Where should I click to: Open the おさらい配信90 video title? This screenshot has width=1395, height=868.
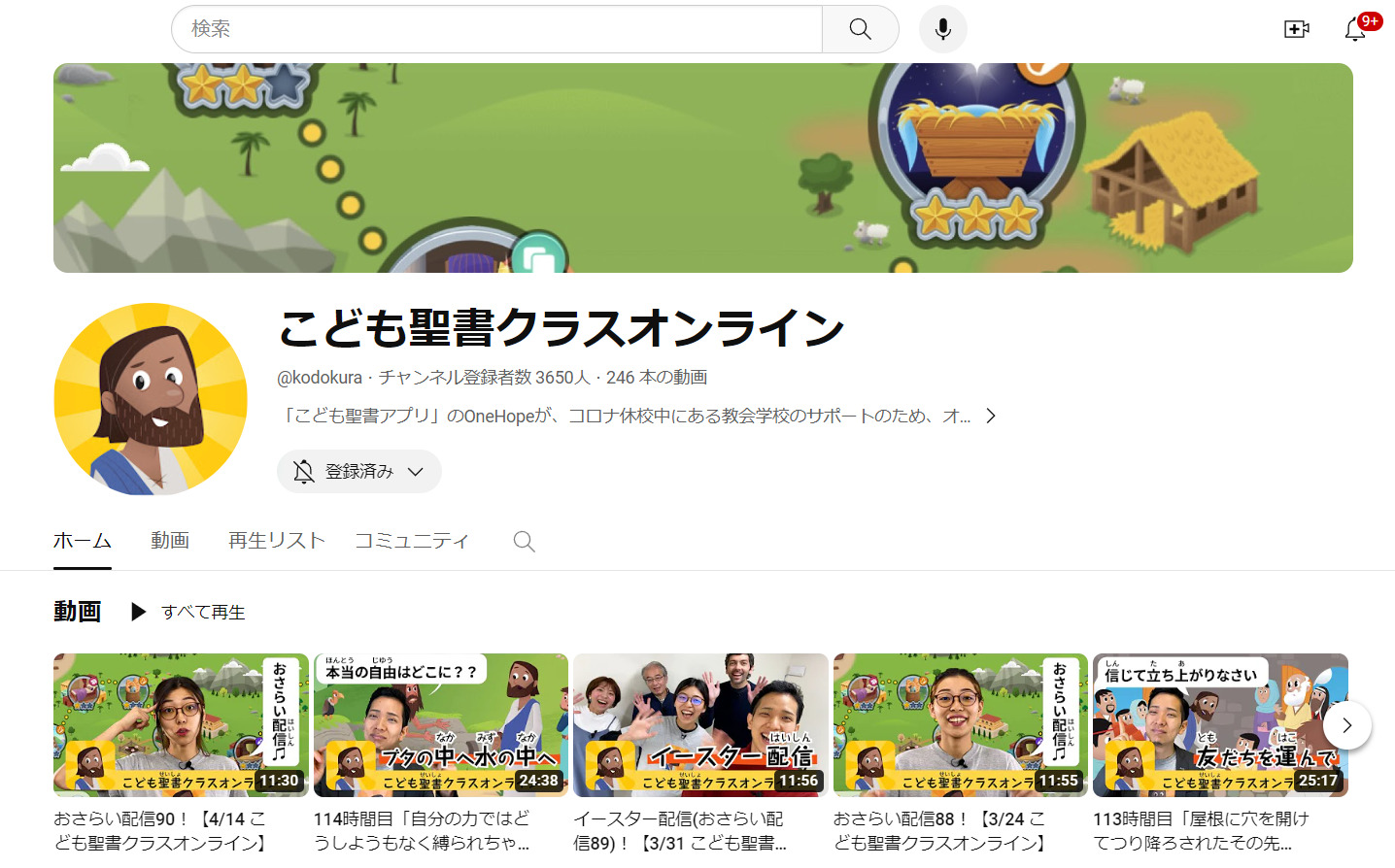click(160, 830)
